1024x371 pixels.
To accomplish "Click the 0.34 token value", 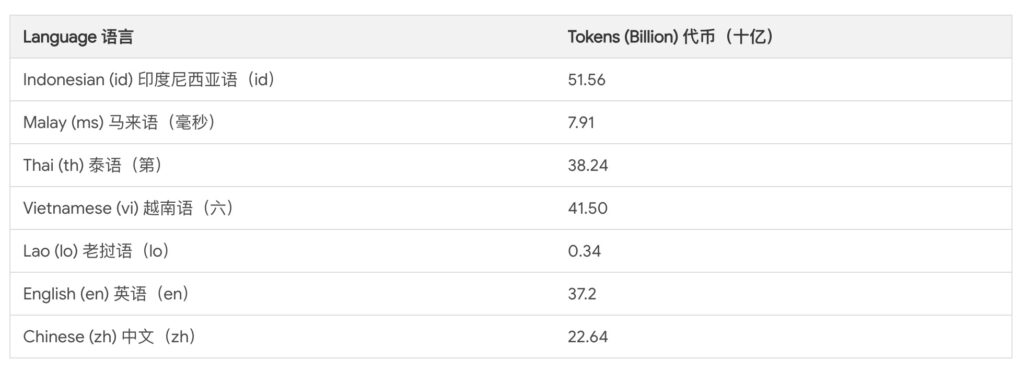I will tap(584, 251).
